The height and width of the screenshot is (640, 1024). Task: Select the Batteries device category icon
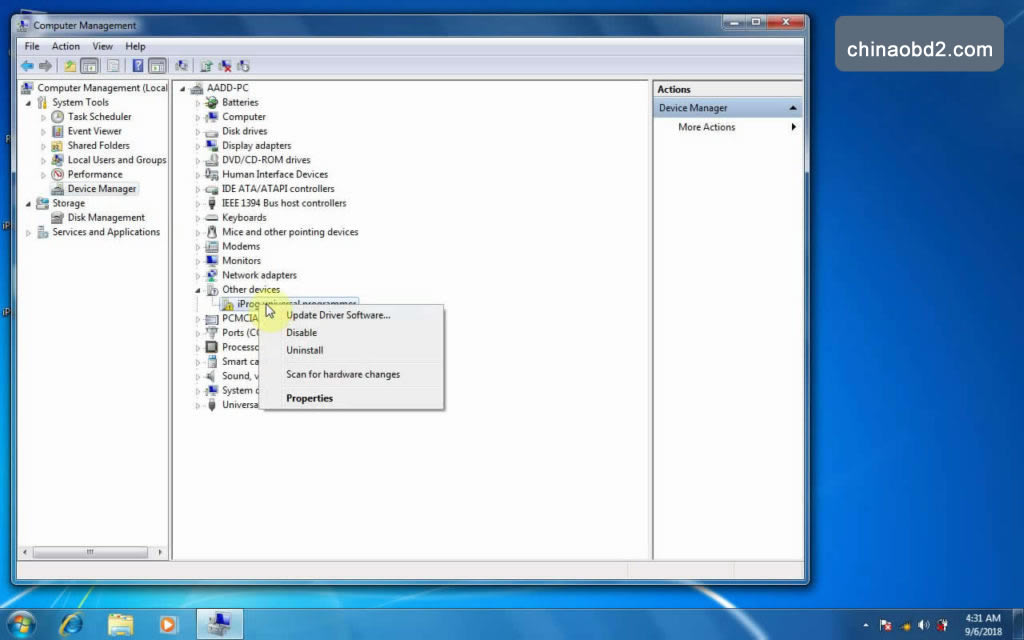pos(212,102)
